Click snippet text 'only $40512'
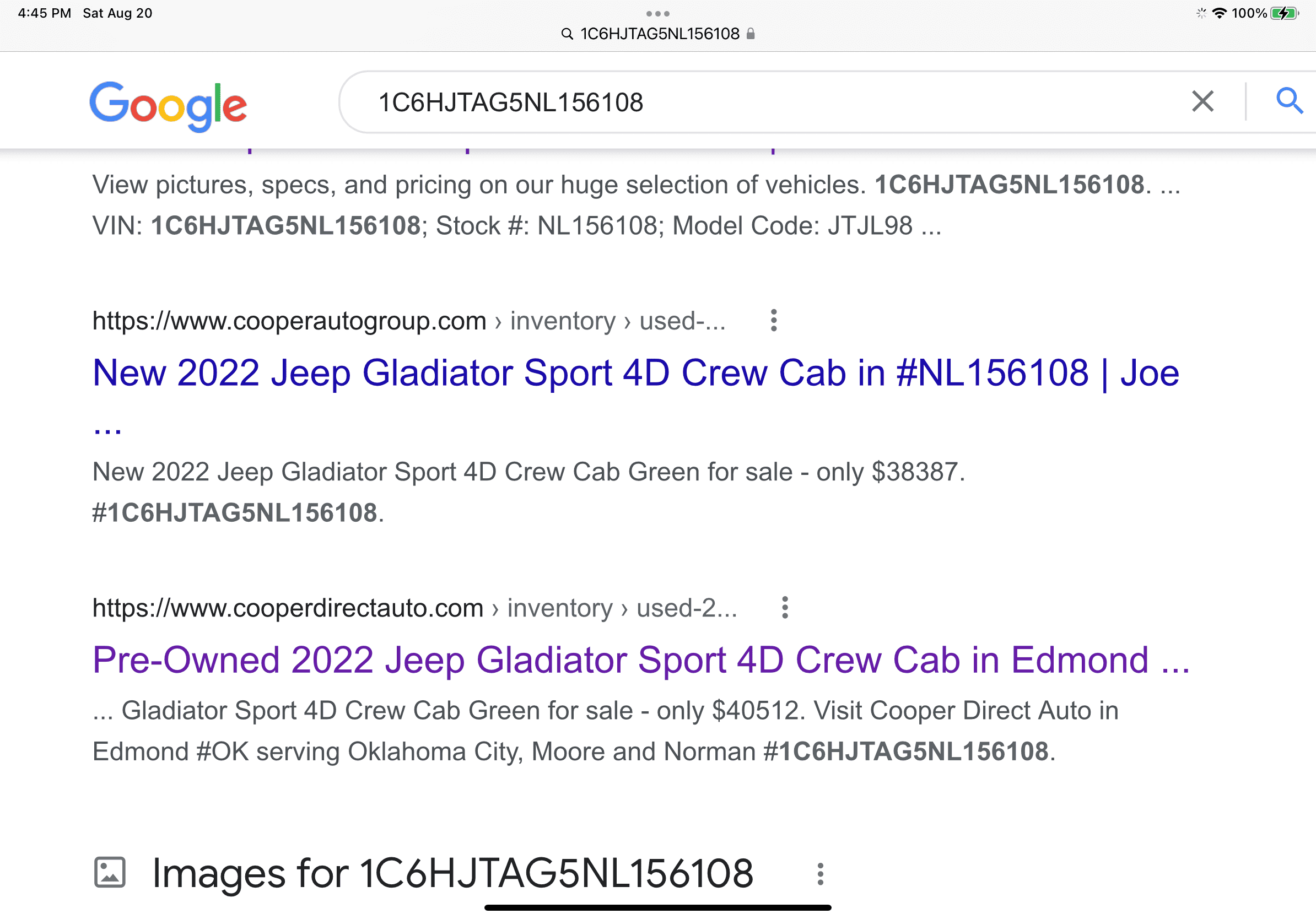This screenshot has width=1316, height=919. (728, 710)
